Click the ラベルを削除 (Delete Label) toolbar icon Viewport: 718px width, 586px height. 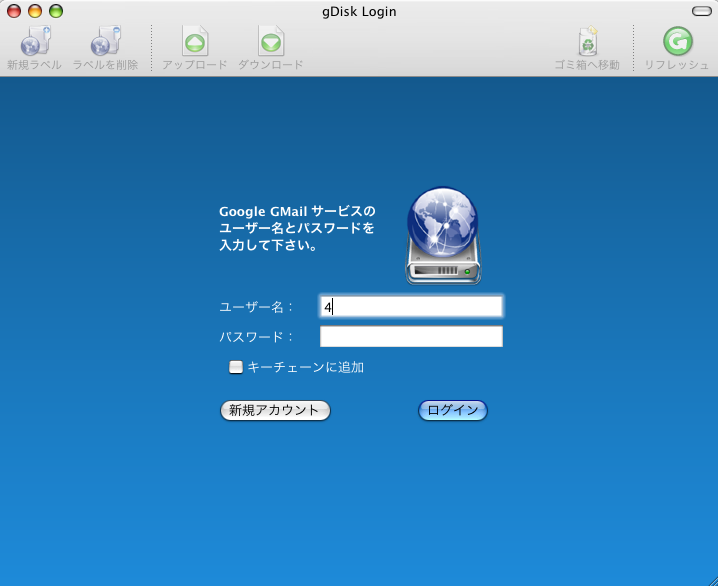[x=105, y=41]
